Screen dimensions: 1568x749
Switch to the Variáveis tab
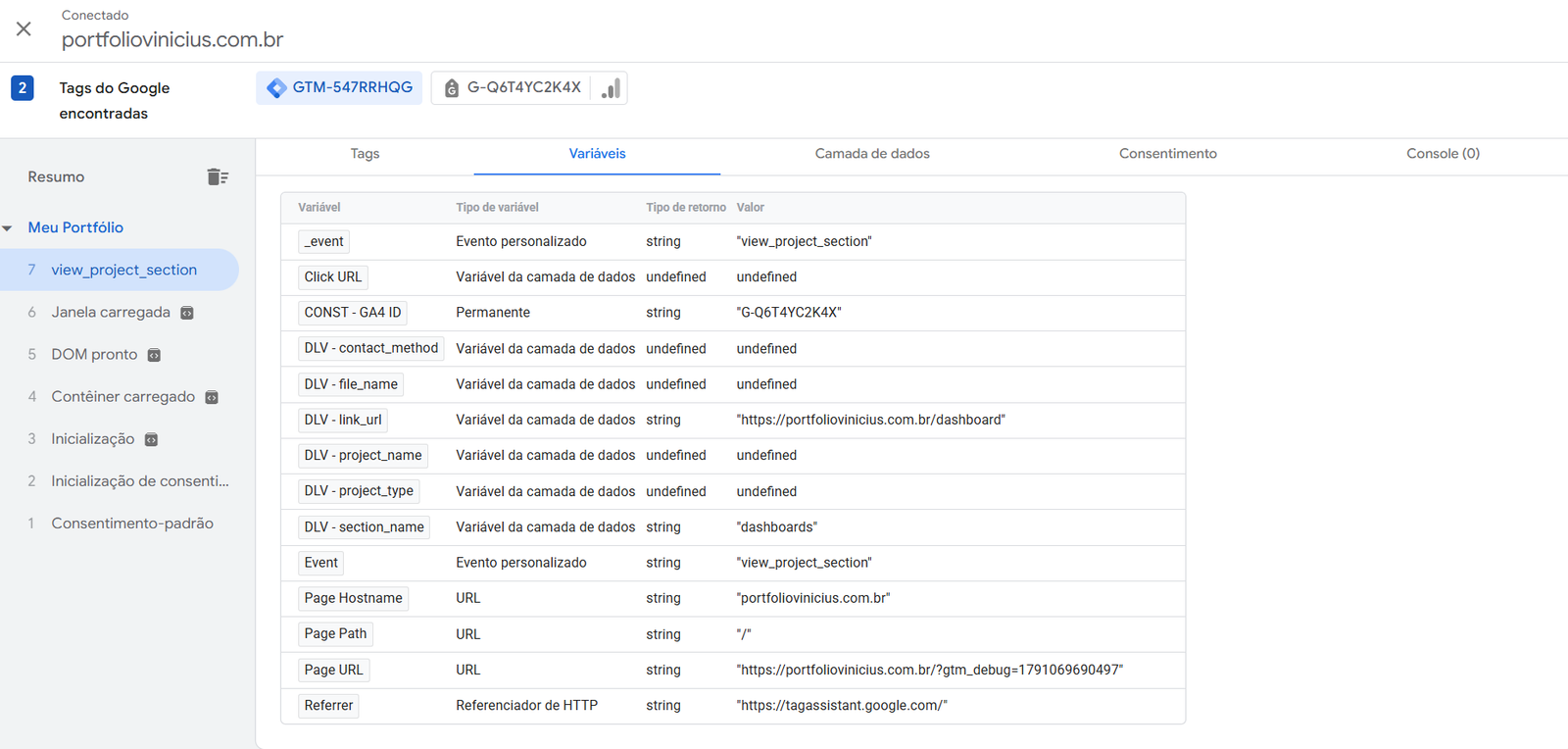[x=597, y=154]
